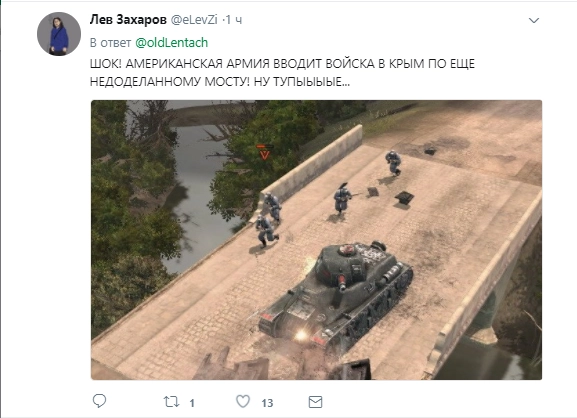Click the tank in the attached image
This screenshot has width=577, height=418.
point(336,294)
